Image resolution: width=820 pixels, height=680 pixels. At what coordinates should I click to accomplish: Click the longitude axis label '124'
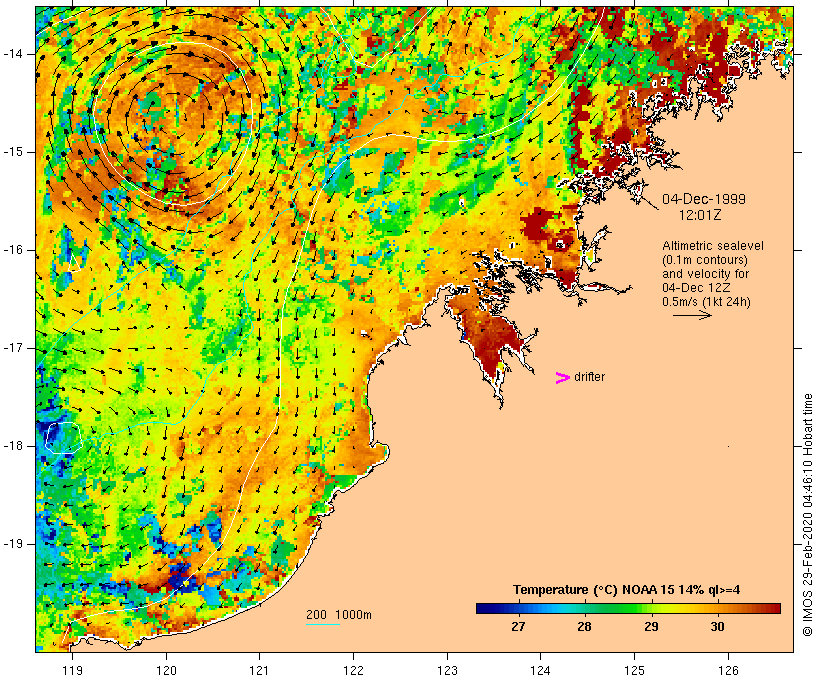[540, 670]
